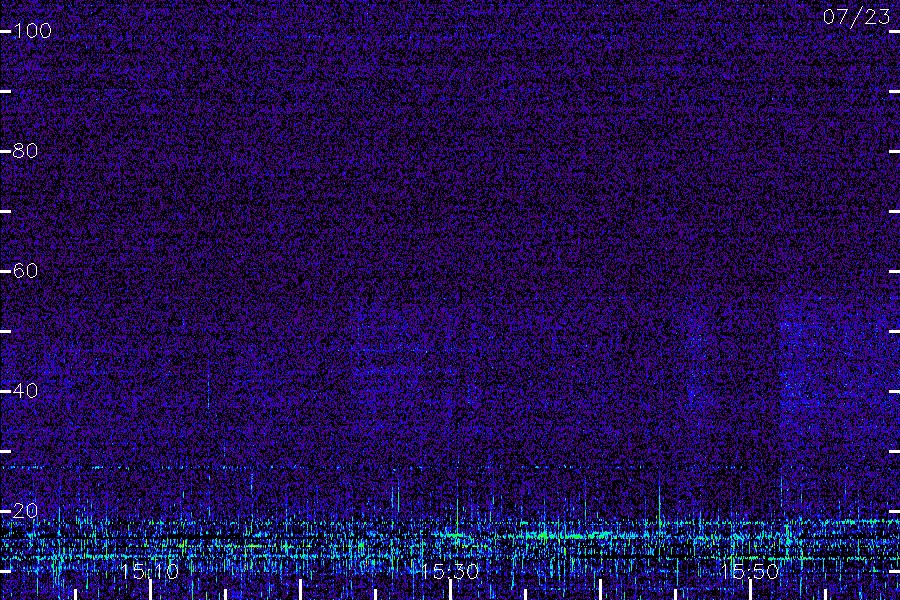Click the 15:50 time axis label
The width and height of the screenshot is (900, 600).
750,571
